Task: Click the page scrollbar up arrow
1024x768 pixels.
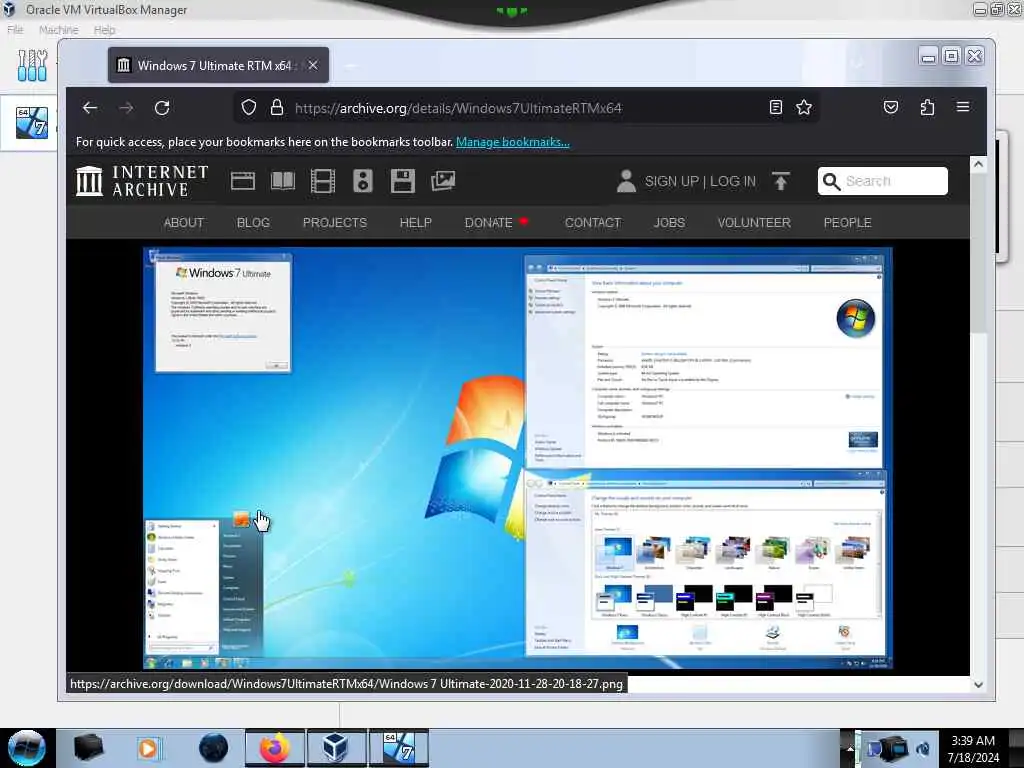Action: tap(978, 165)
